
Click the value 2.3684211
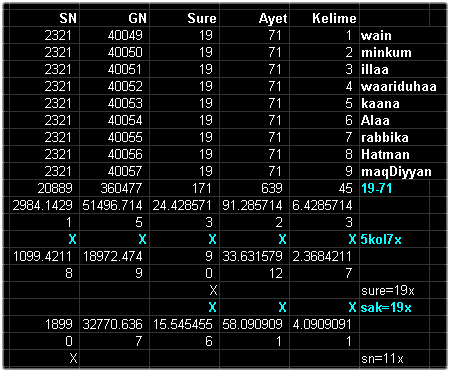click(322, 256)
